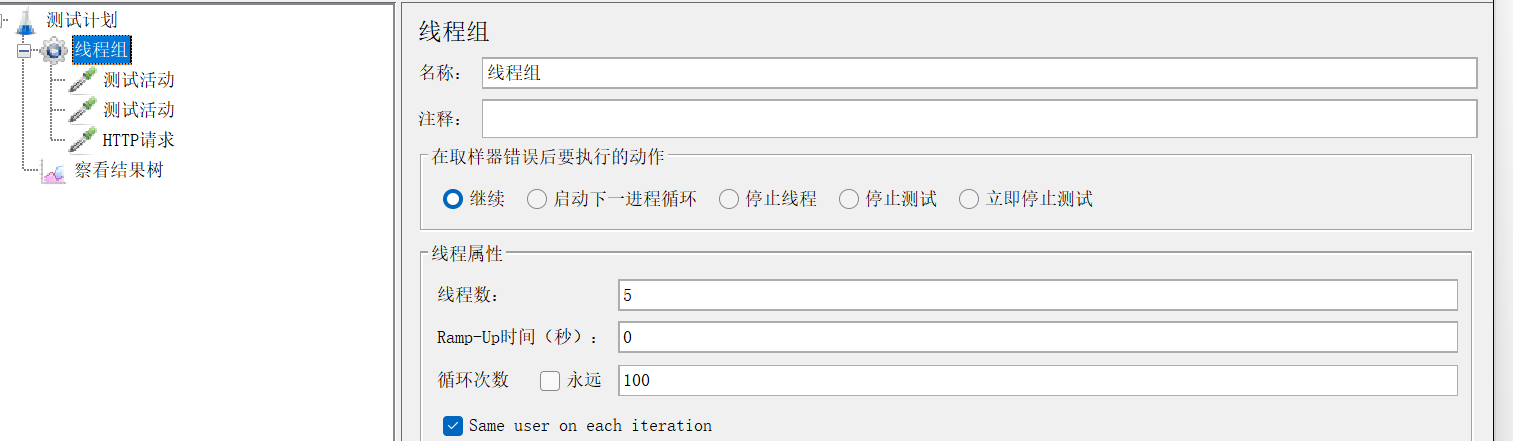Screen dimensions: 1513x441
Task: Click the 测试计划 flask icon
Action: (x=26, y=20)
